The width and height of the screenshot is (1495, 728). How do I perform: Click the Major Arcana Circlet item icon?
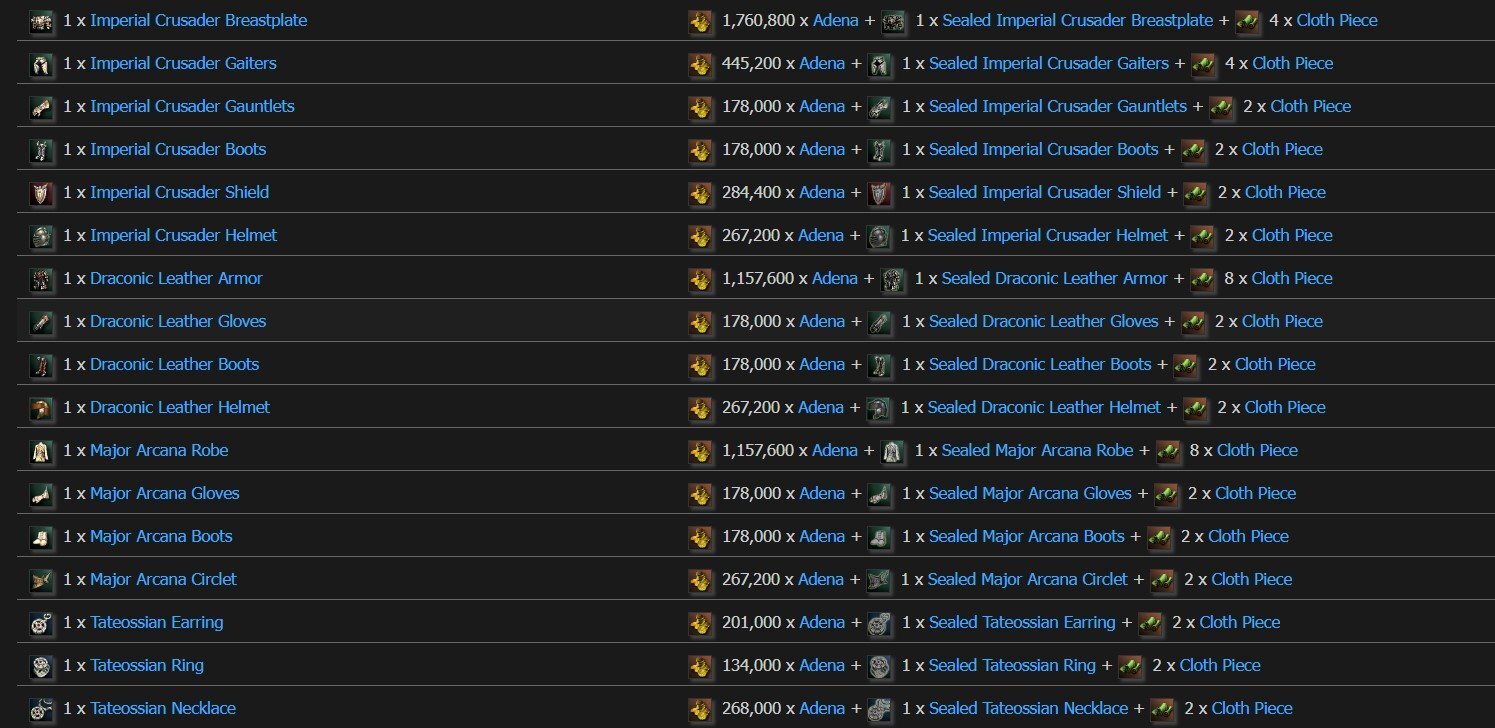(41, 580)
